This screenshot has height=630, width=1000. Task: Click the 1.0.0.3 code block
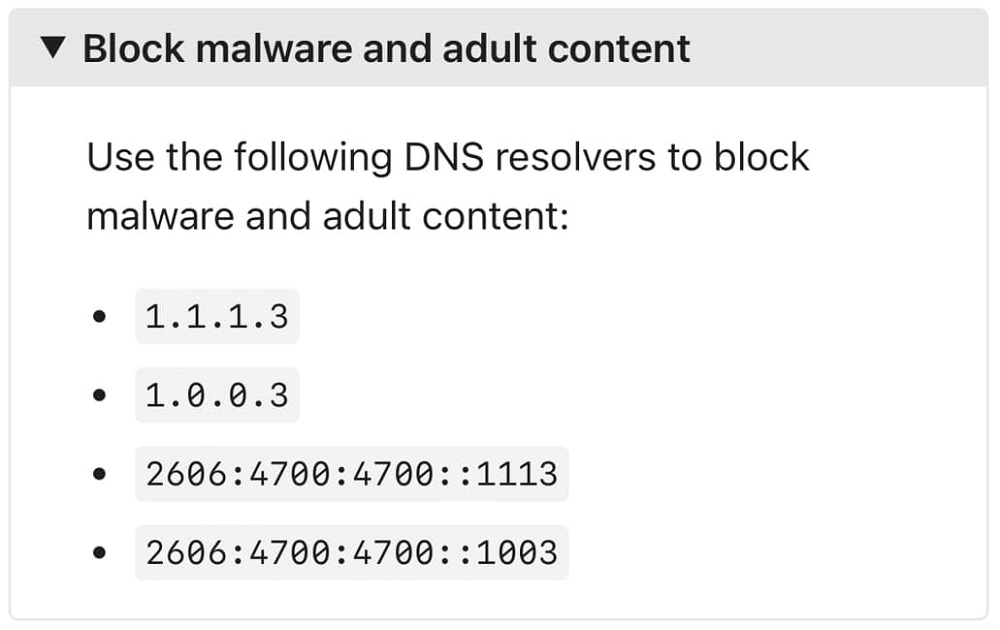pyautogui.click(x=217, y=394)
